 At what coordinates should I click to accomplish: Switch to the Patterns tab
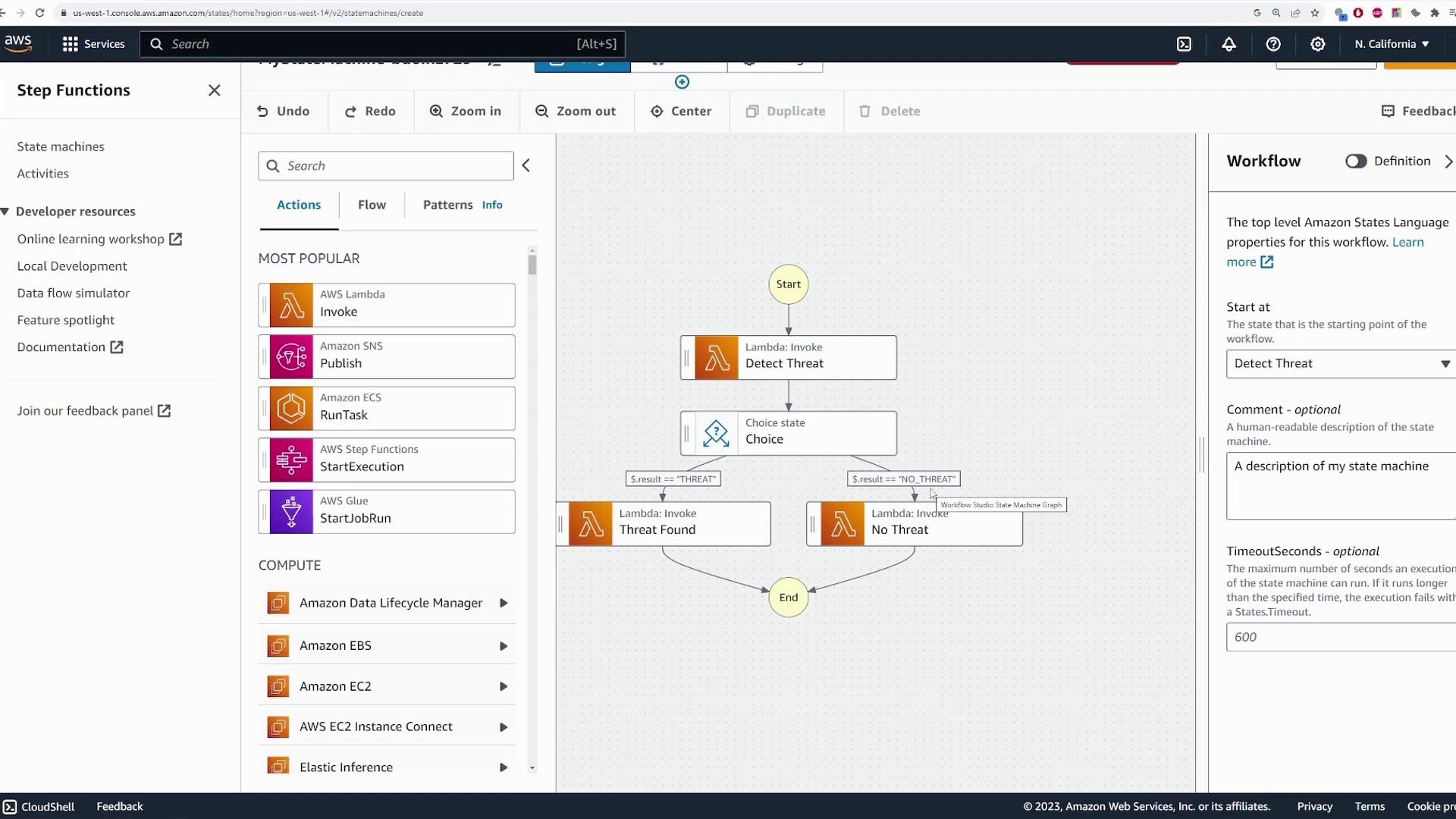pyautogui.click(x=447, y=205)
